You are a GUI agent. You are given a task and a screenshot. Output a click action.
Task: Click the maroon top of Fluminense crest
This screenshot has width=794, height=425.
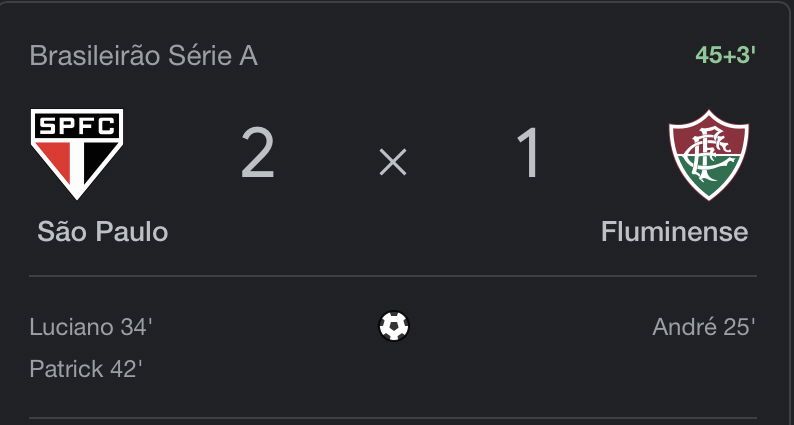pos(708,136)
